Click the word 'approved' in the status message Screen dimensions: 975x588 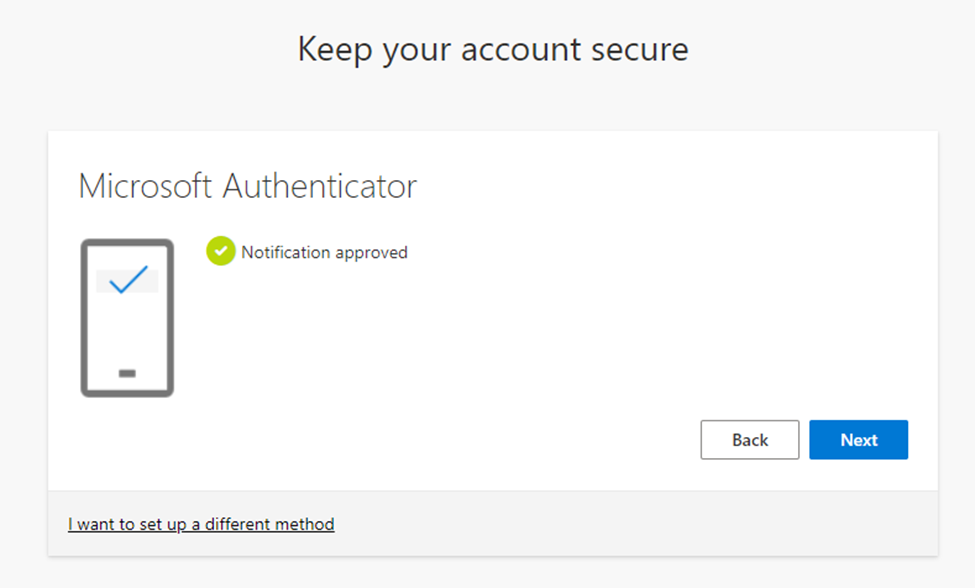point(371,252)
